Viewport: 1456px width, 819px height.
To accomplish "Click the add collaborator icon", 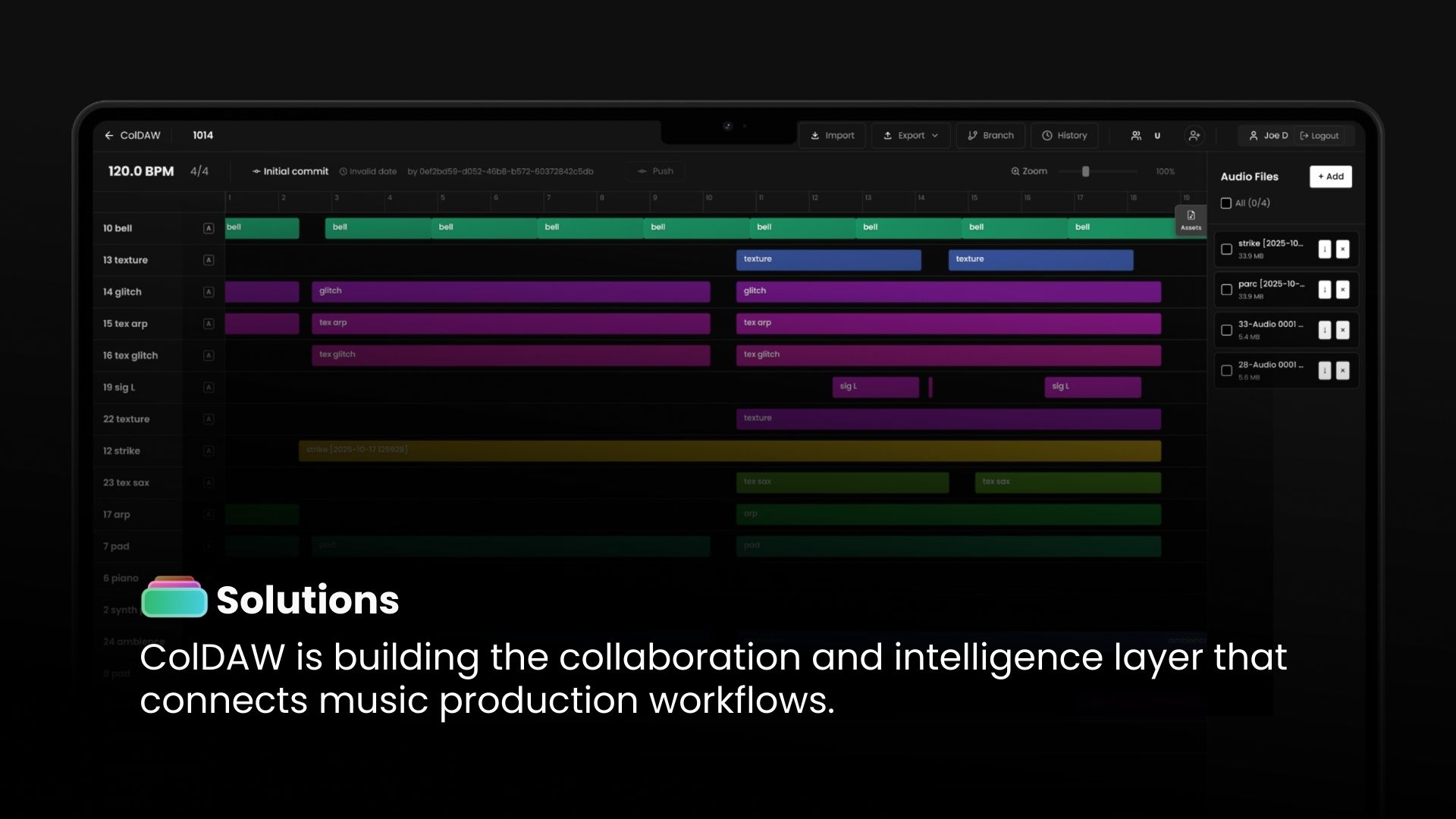I will click(x=1194, y=136).
